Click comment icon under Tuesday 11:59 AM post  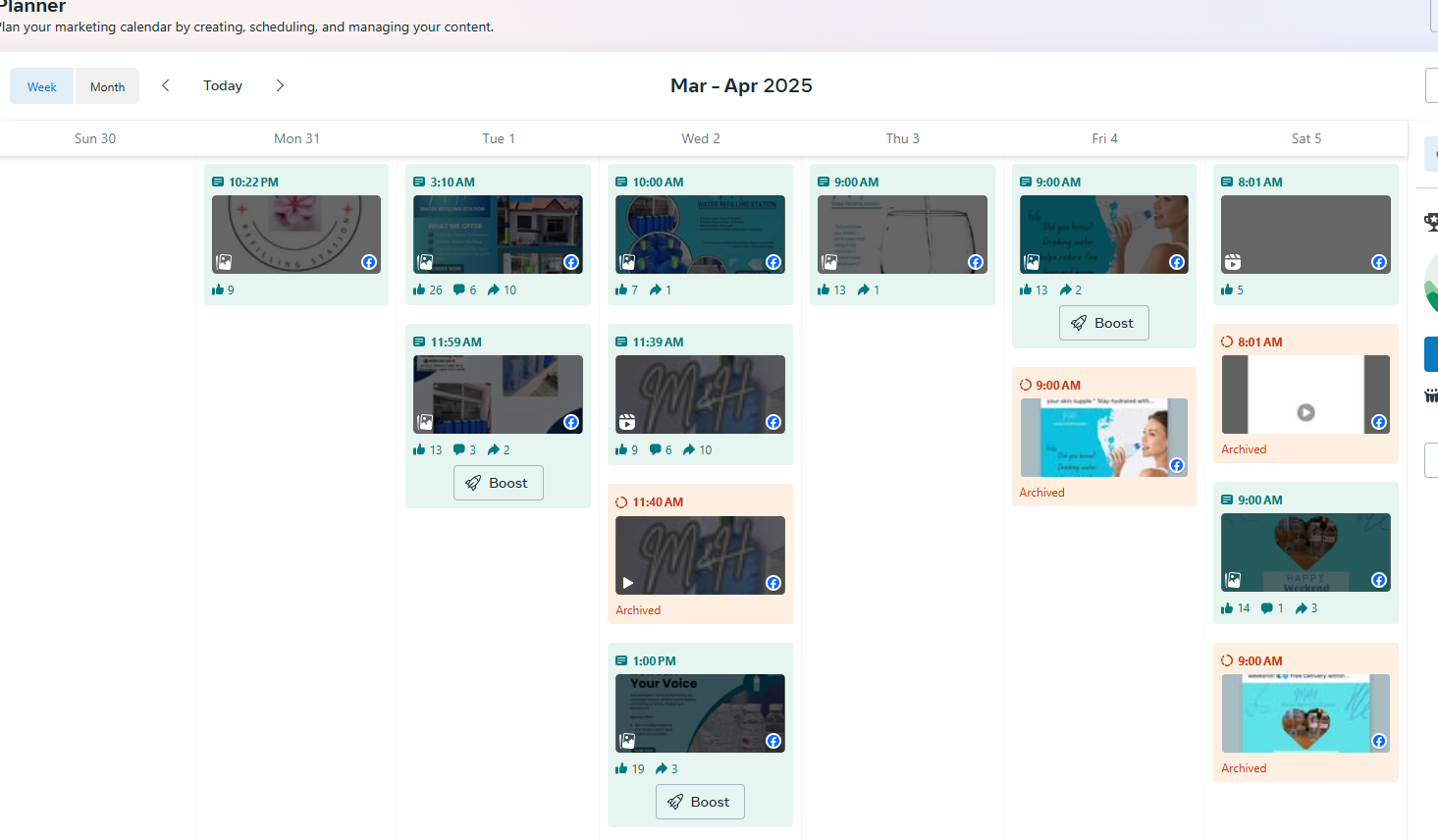point(459,449)
